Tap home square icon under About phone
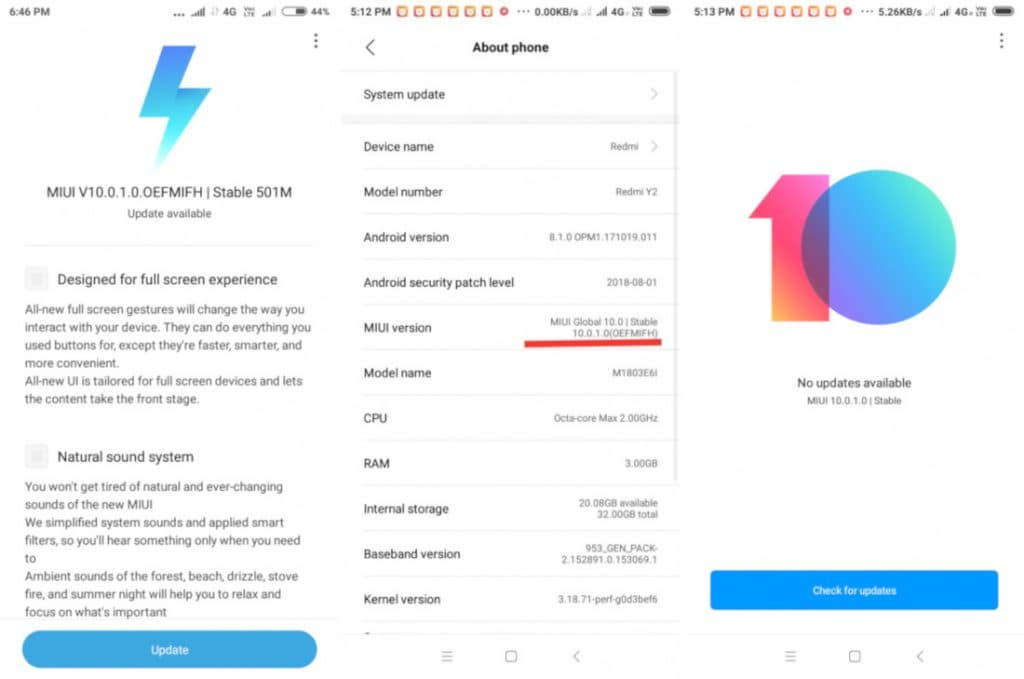The image size is (1024, 679). 511,656
